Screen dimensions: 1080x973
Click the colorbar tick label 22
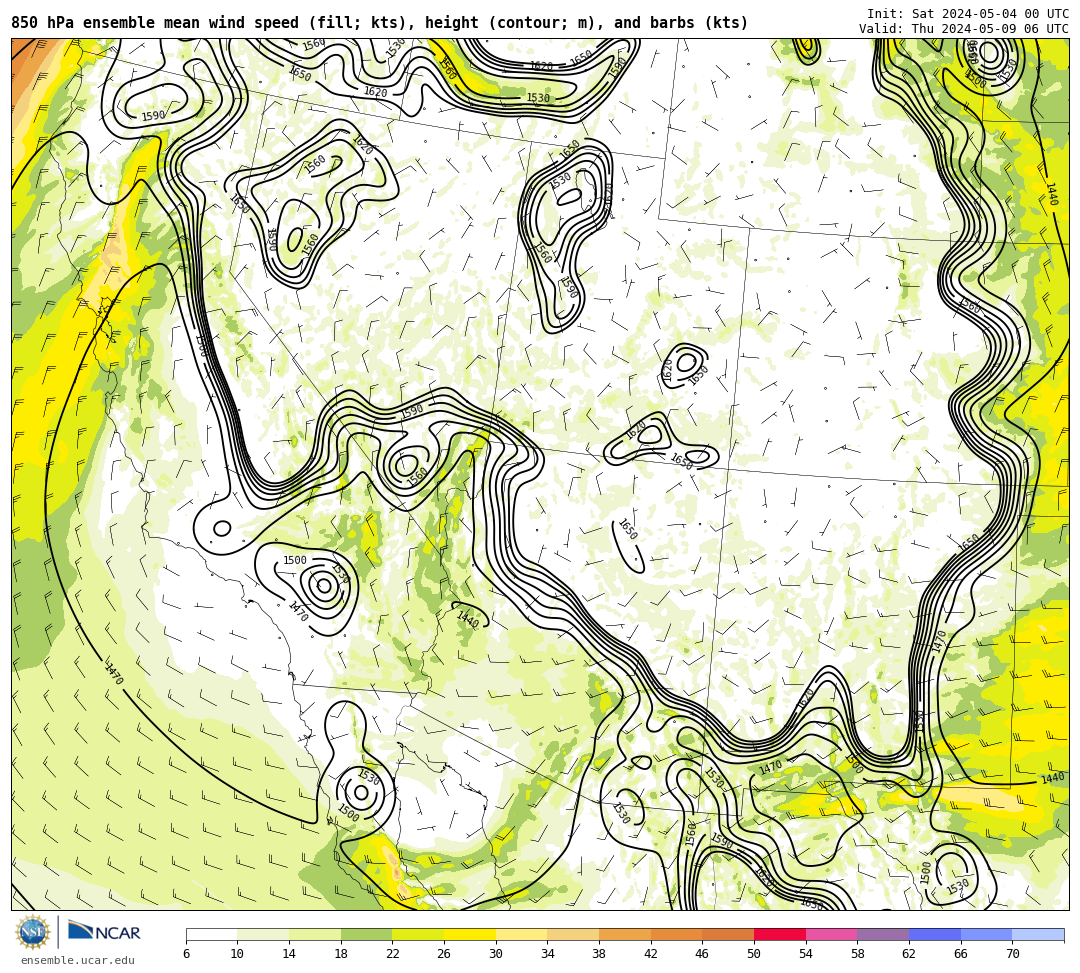pyautogui.click(x=393, y=954)
